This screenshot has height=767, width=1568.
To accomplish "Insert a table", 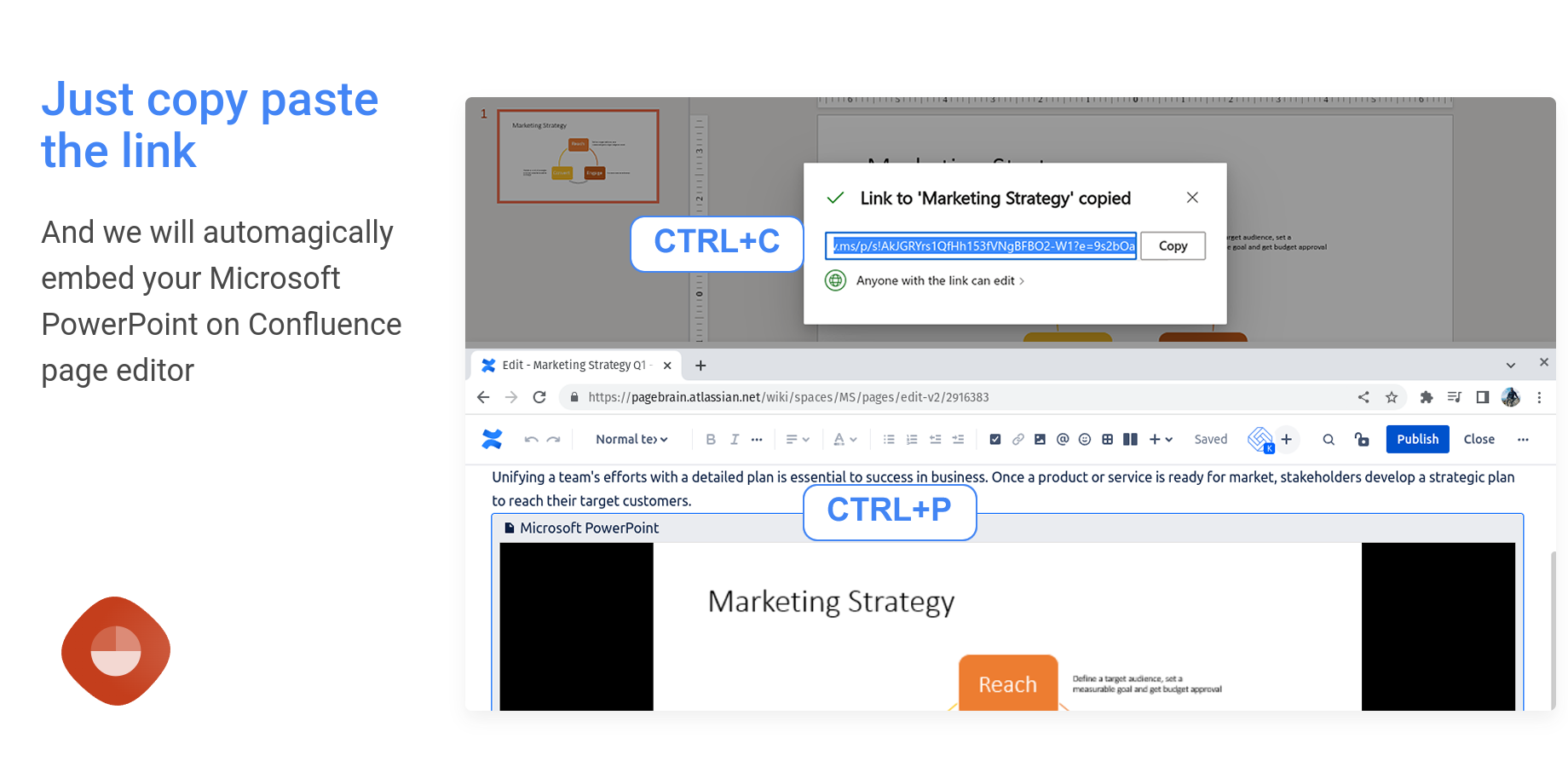I will 1107,439.
